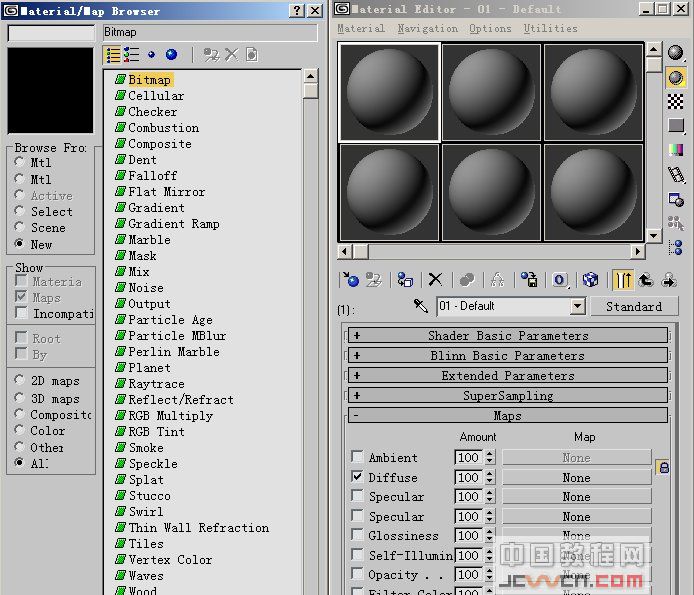Viewport: 694px width, 595px height.
Task: Click the Standard material type button
Action: [634, 306]
